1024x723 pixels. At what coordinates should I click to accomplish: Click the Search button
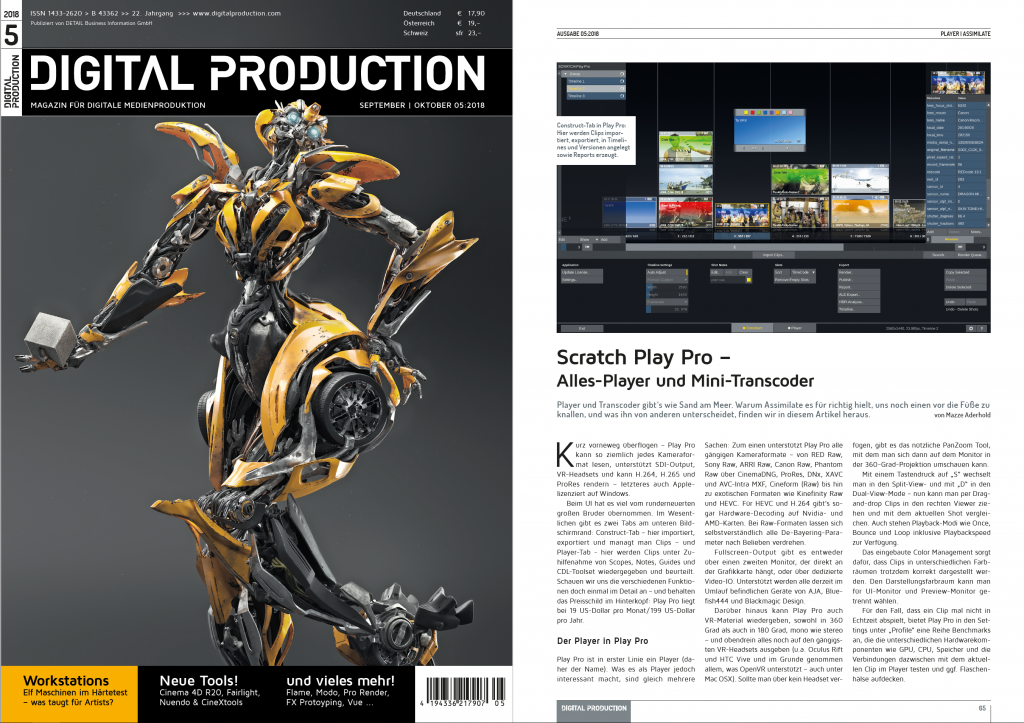pos(938,255)
